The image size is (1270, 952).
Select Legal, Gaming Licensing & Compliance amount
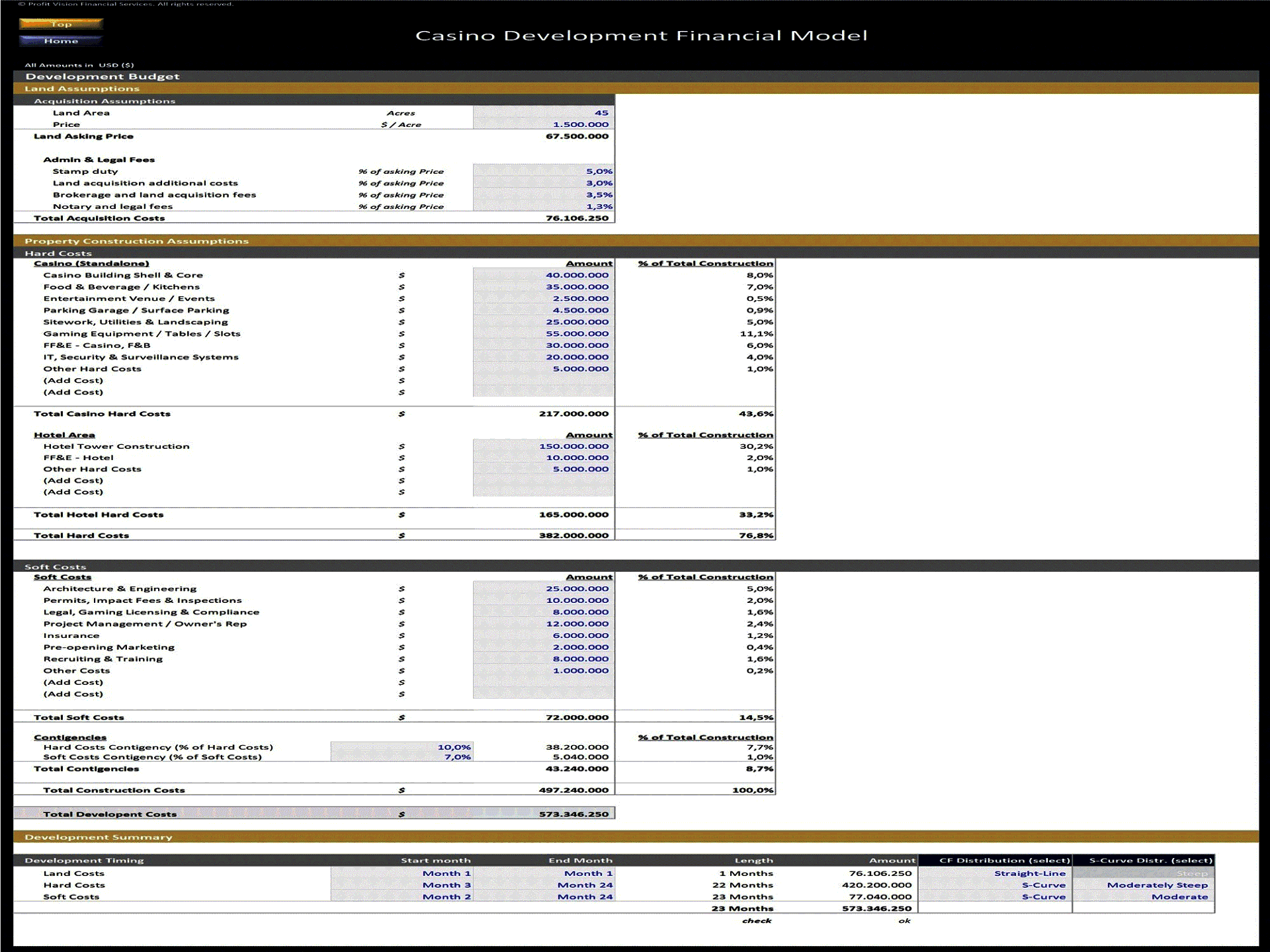(x=543, y=612)
